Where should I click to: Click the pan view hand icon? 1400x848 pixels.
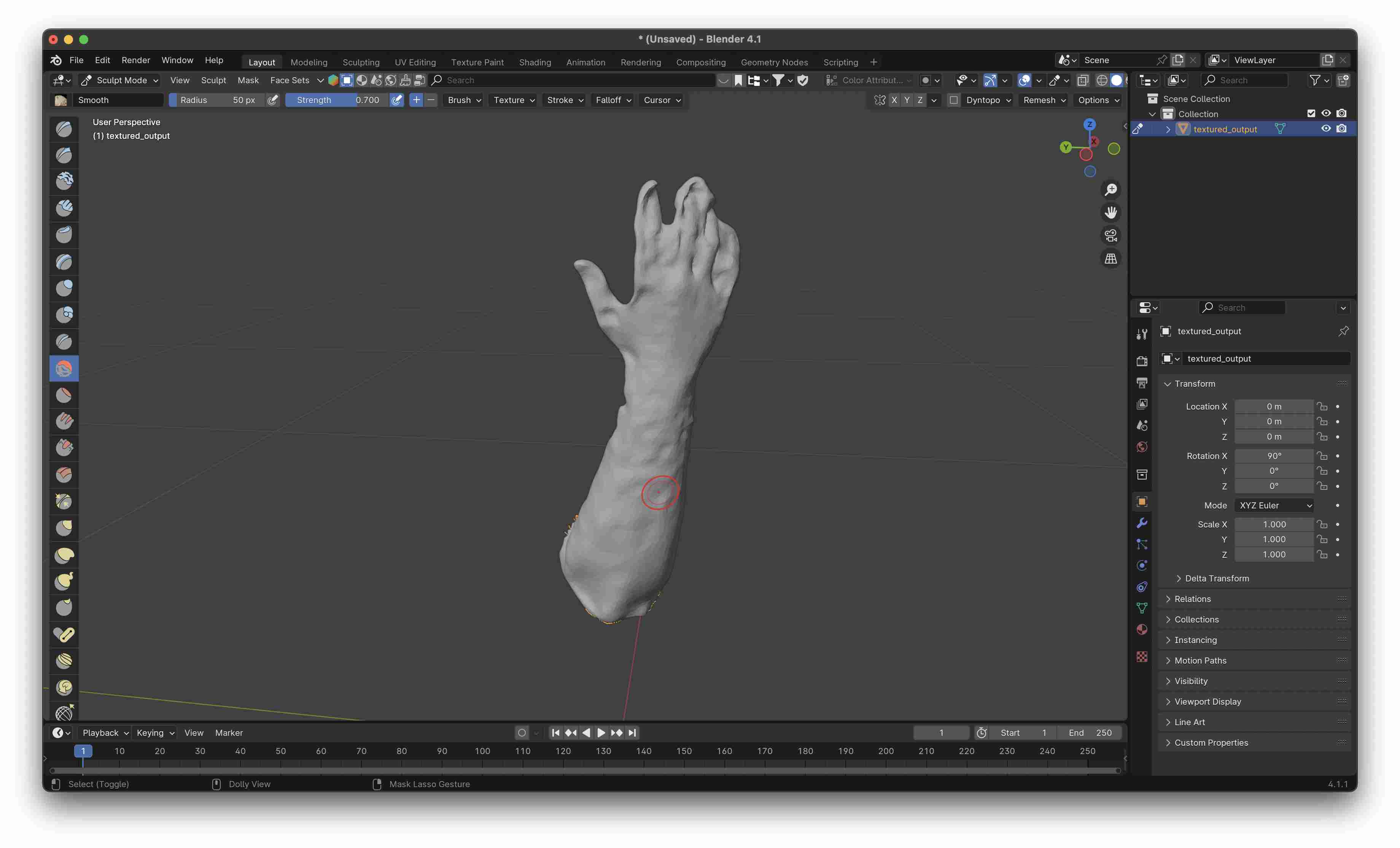pyautogui.click(x=1110, y=213)
